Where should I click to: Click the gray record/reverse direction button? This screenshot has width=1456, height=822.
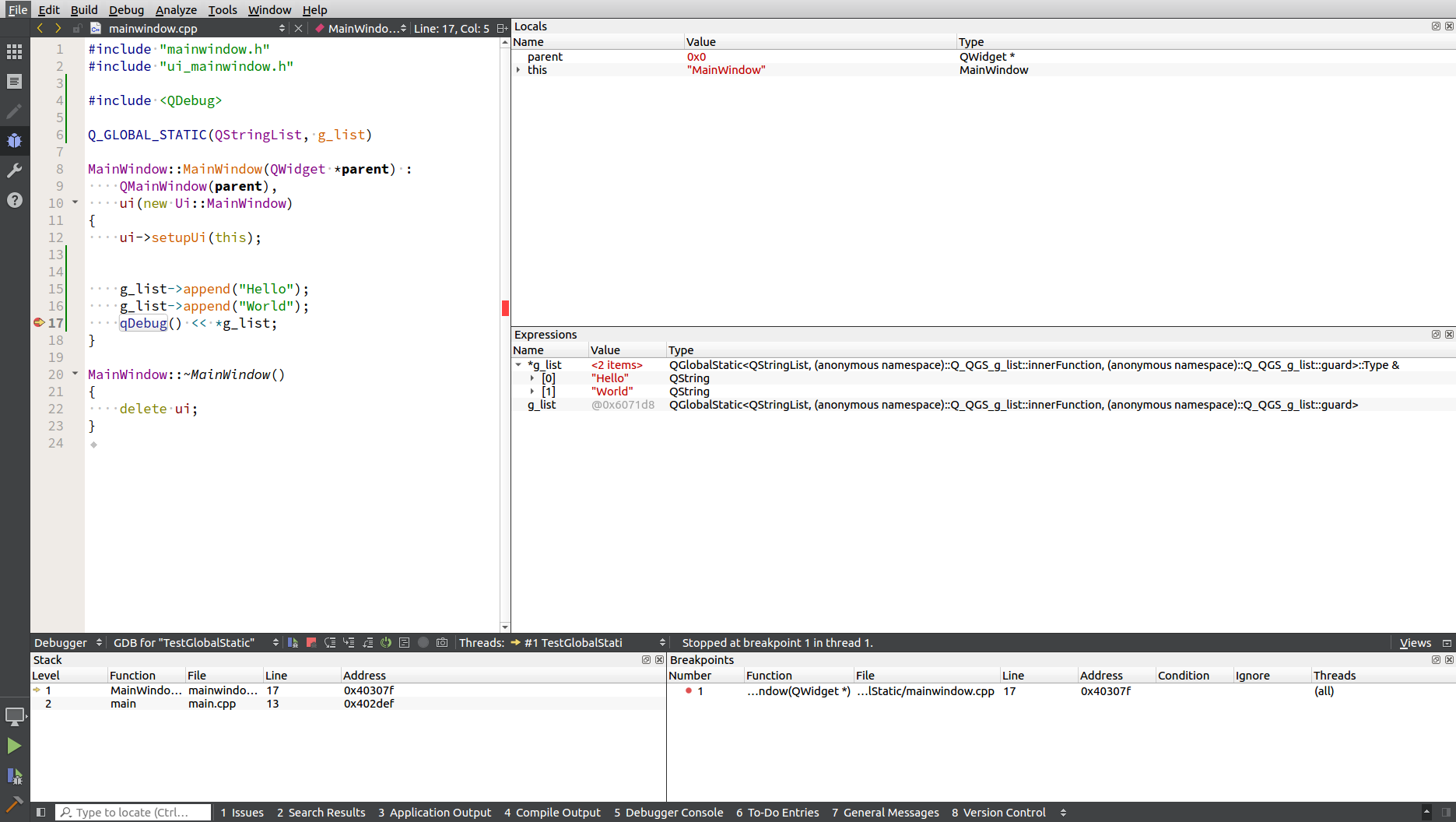click(423, 642)
